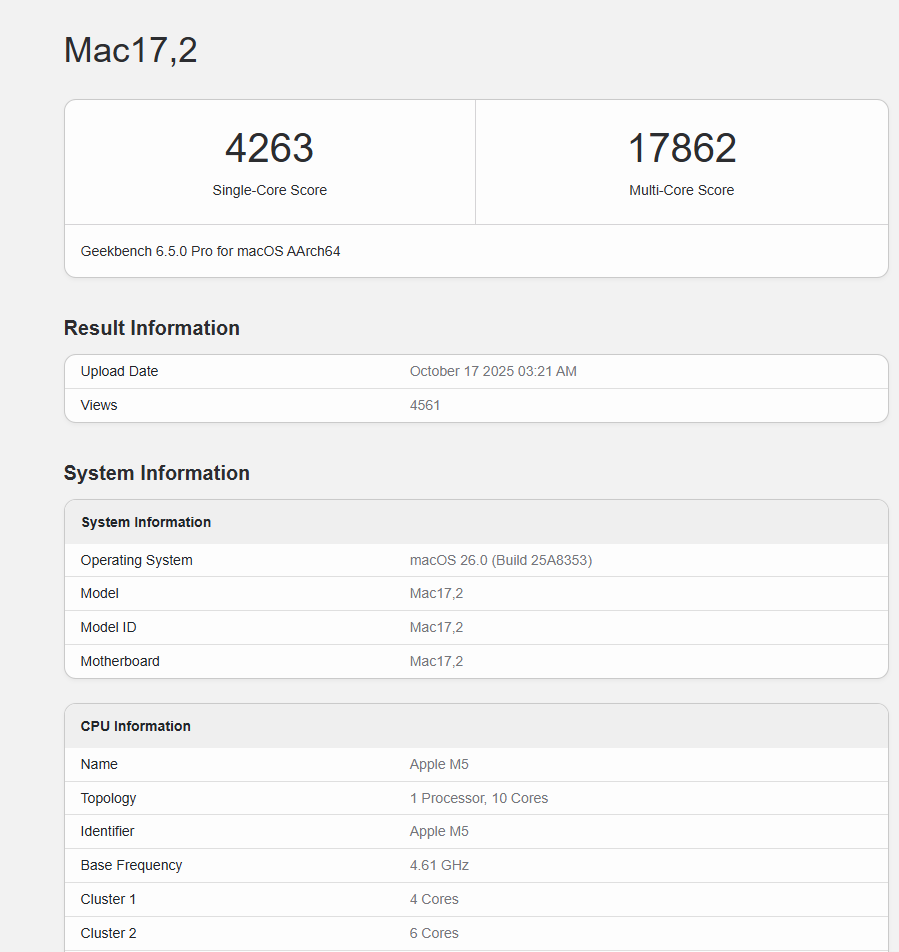Click the Identifier row label
899x952 pixels.
point(107,831)
